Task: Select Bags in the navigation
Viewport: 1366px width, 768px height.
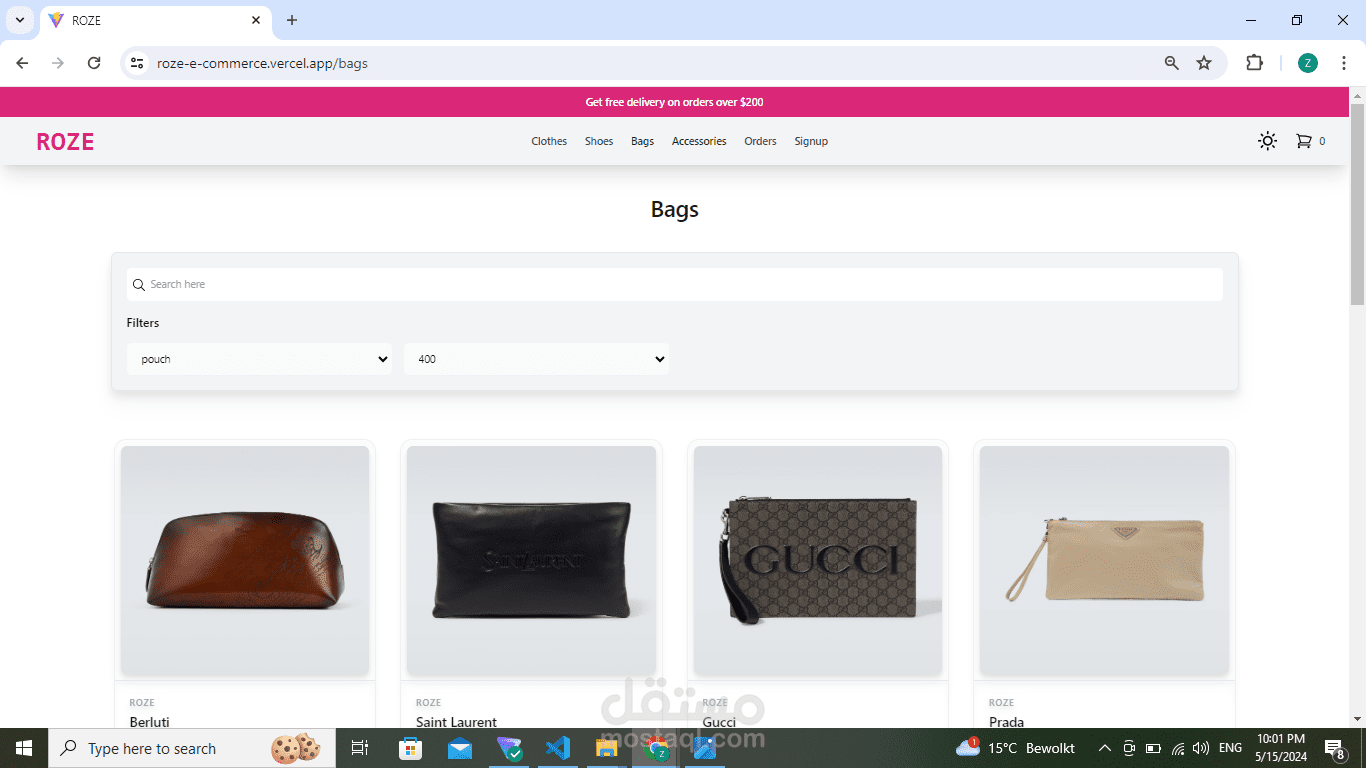Action: [642, 141]
